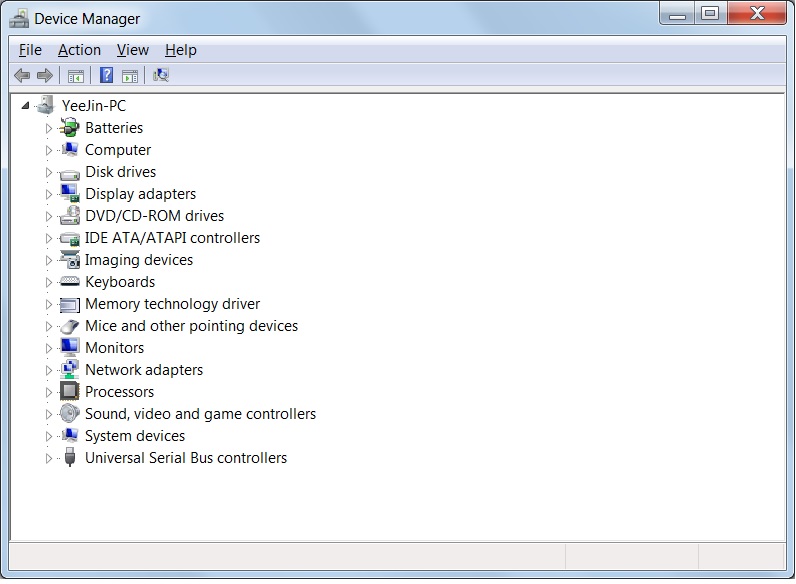796x584 pixels.
Task: Click the System devices category icon
Action: pos(70,435)
